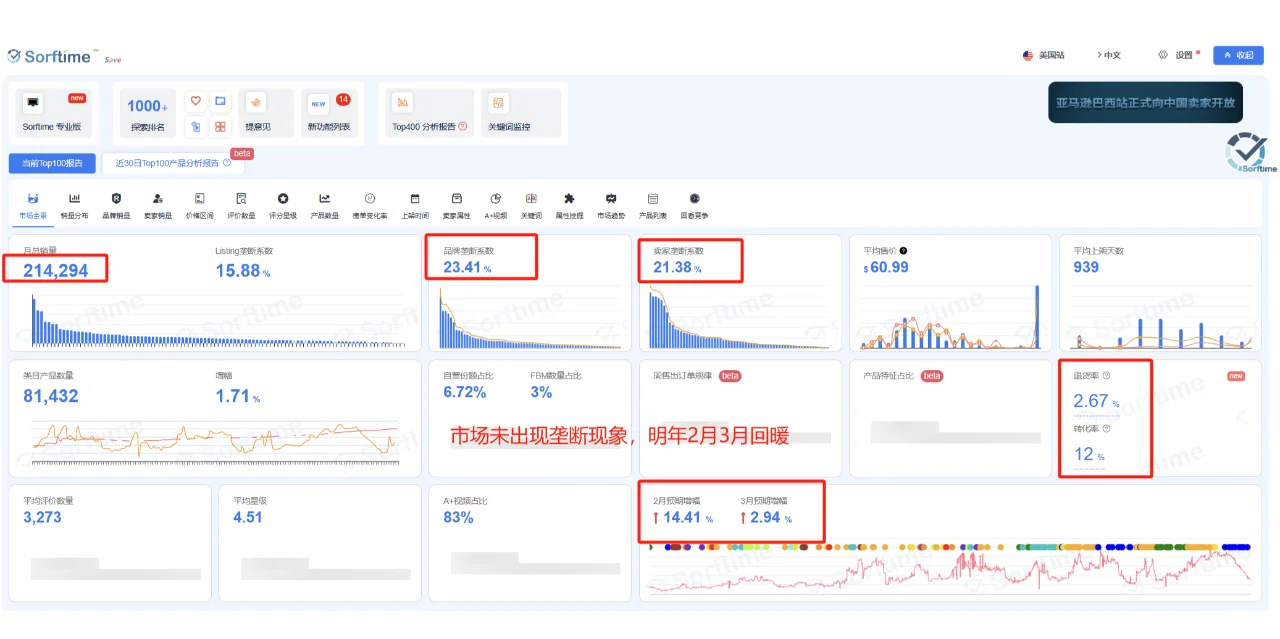The height and width of the screenshot is (639, 1280).
Task: Click the Save link beside Sorftime logo
Action: [112, 59]
